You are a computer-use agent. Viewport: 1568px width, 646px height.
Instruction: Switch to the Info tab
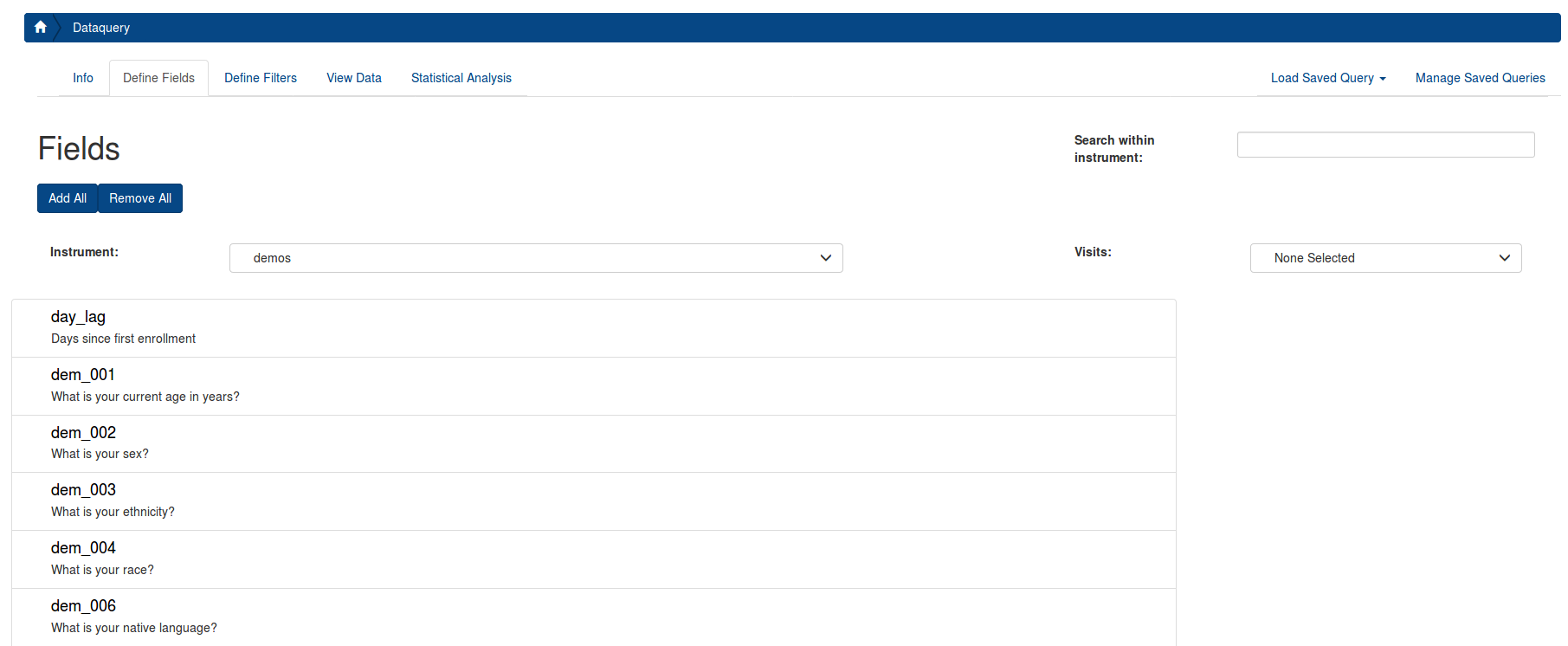83,78
